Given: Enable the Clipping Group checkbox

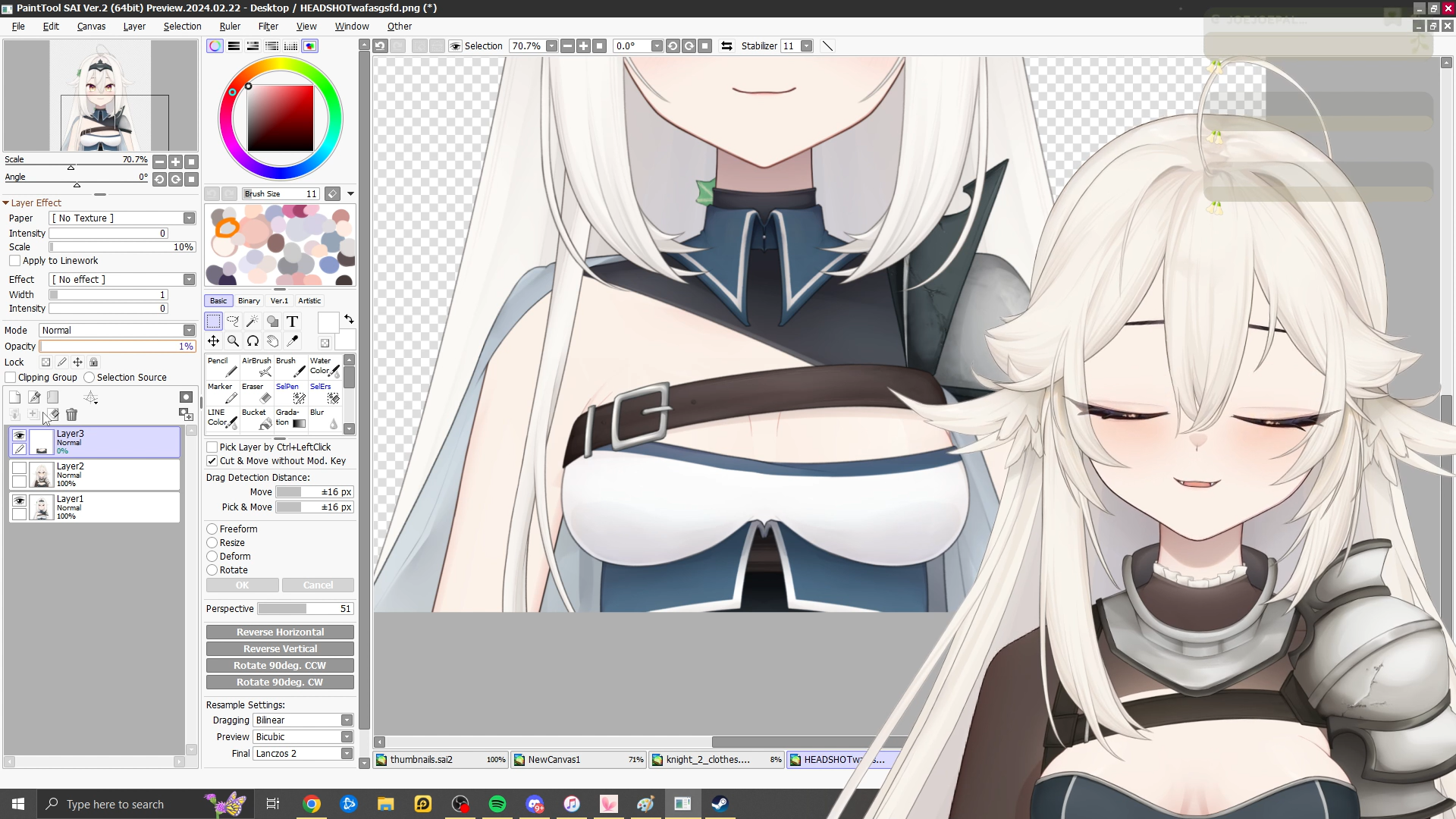Looking at the screenshot, I should [11, 378].
